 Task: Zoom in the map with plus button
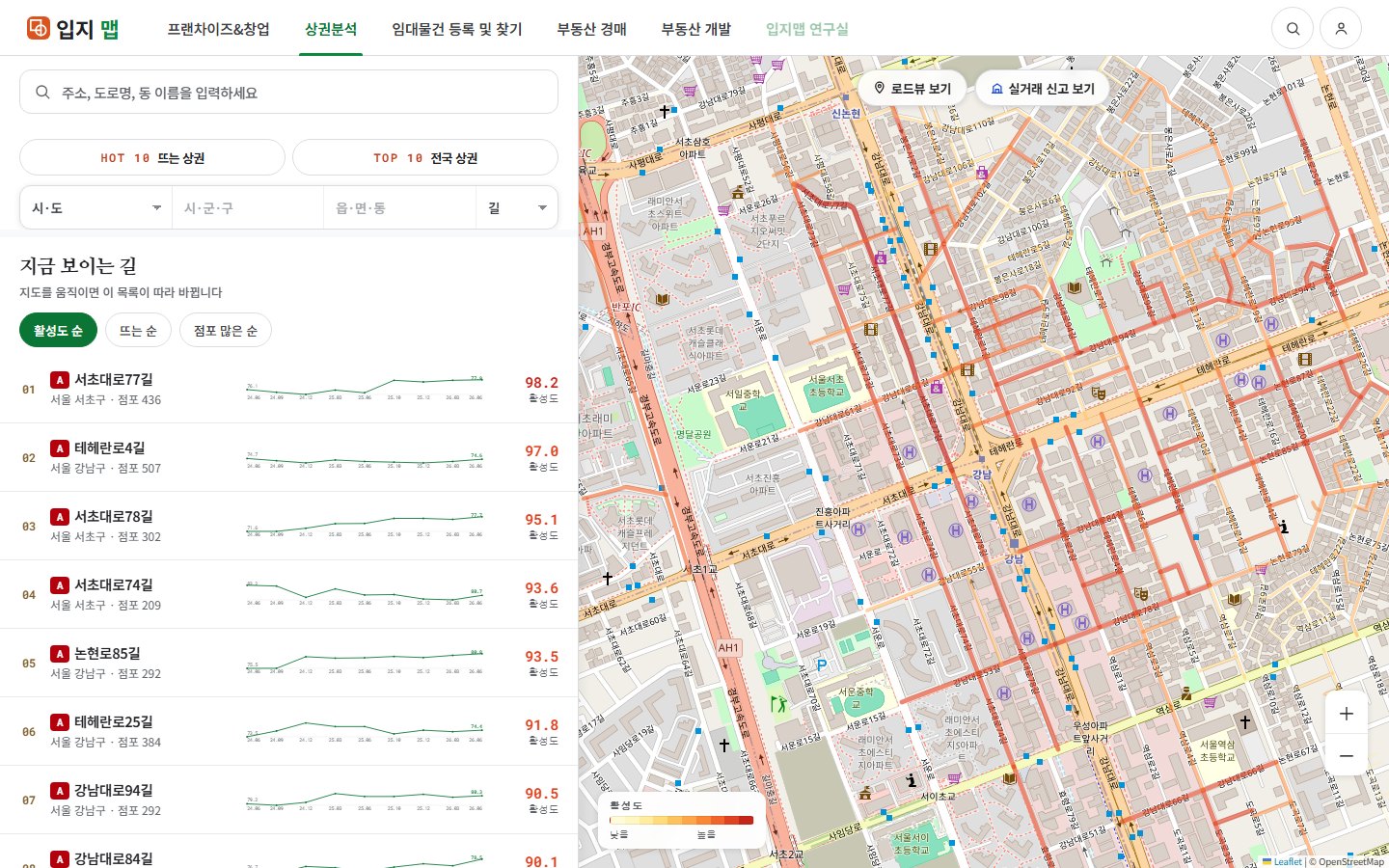tap(1347, 714)
